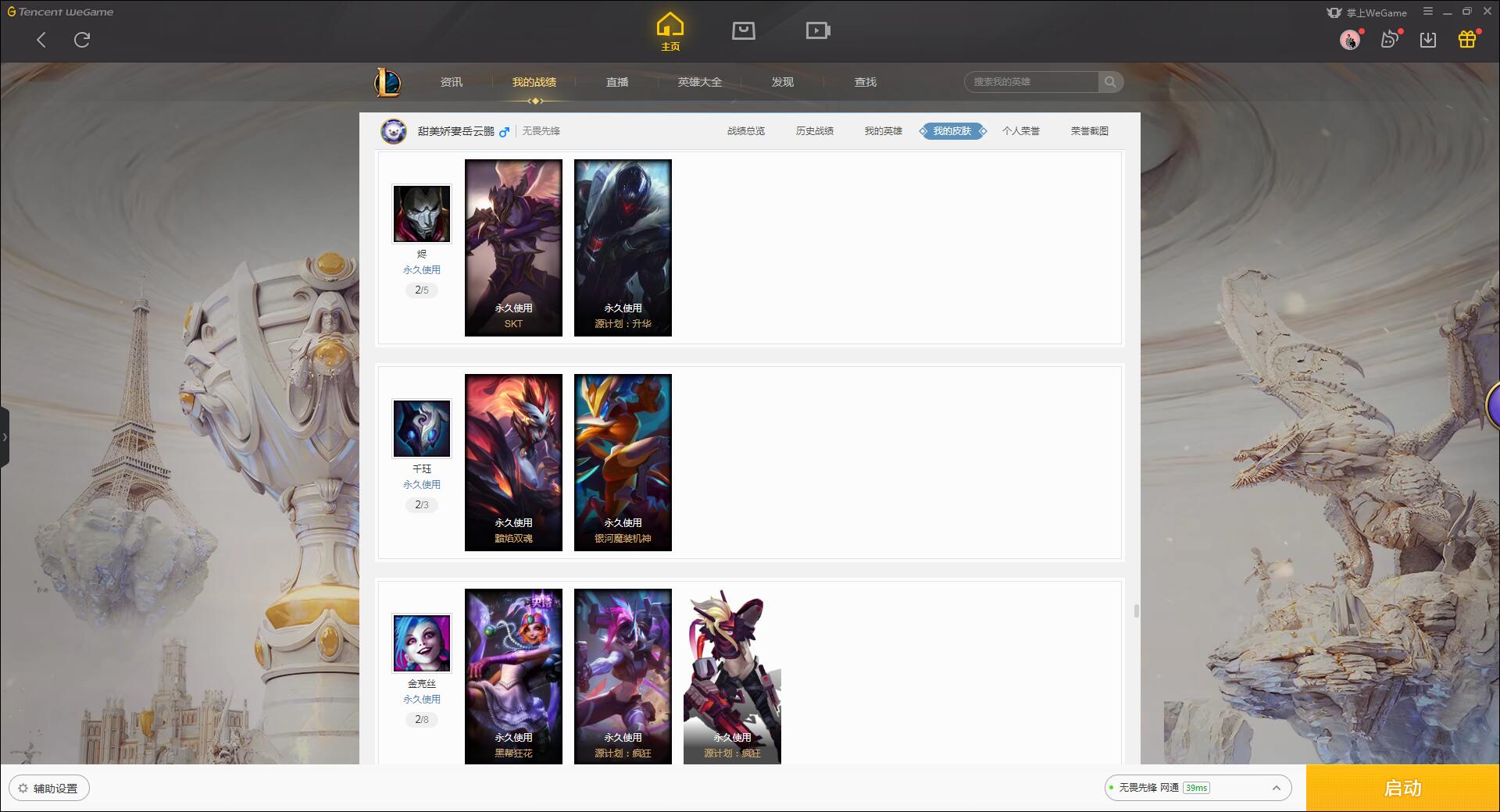Open the 主页 home icon
The height and width of the screenshot is (812, 1500).
click(670, 31)
